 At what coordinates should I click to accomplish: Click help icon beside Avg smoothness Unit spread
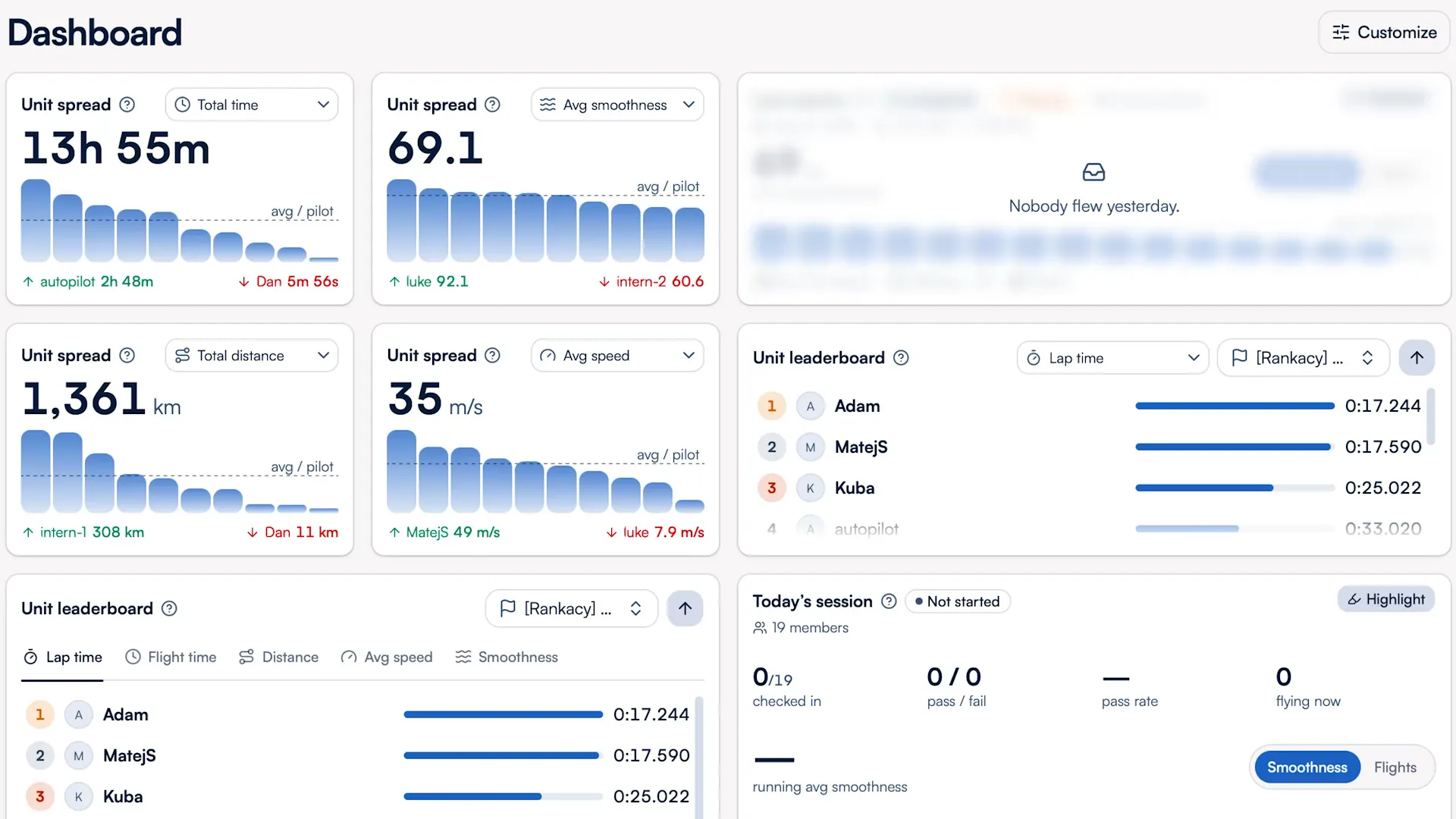coord(493,105)
